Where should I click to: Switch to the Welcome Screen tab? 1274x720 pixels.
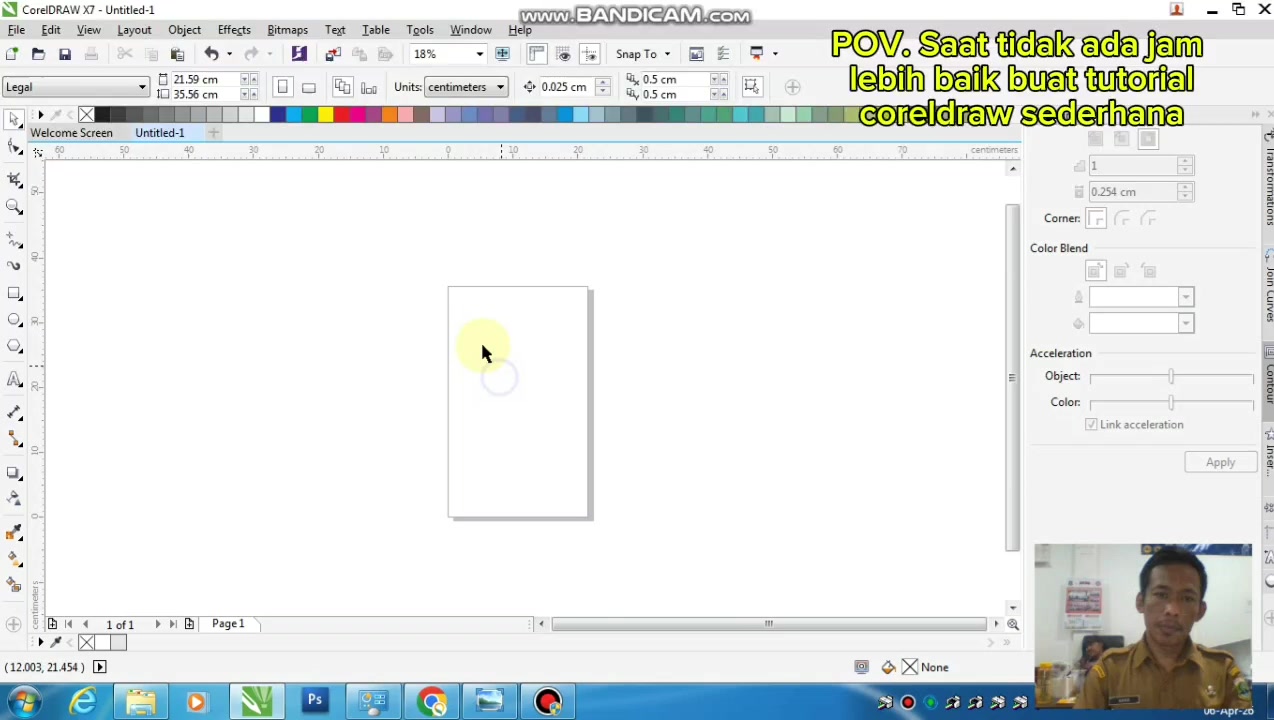[x=71, y=133]
